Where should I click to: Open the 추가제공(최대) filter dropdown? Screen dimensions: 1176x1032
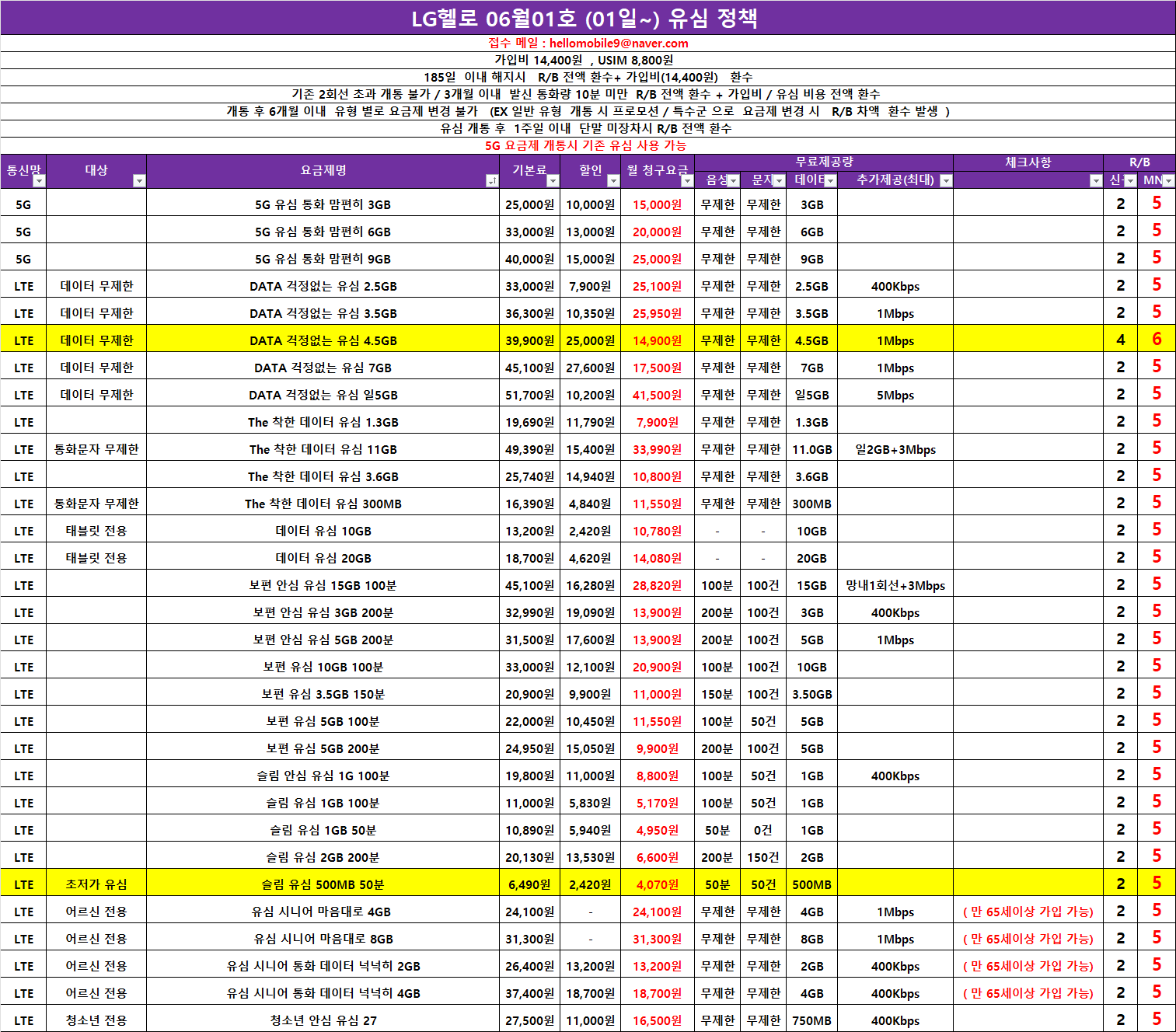pyautogui.click(x=946, y=181)
